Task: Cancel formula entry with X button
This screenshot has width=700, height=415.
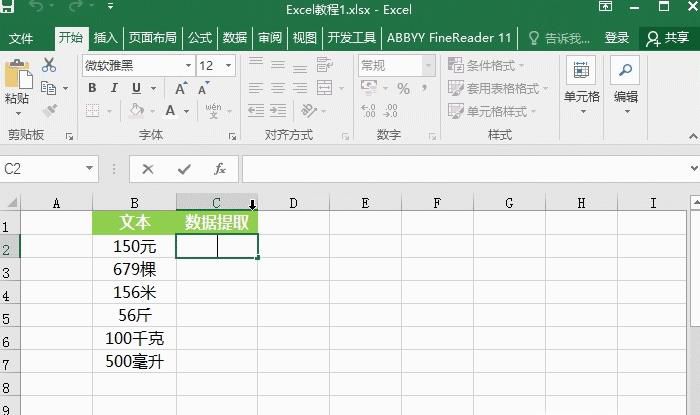Action: point(148,169)
